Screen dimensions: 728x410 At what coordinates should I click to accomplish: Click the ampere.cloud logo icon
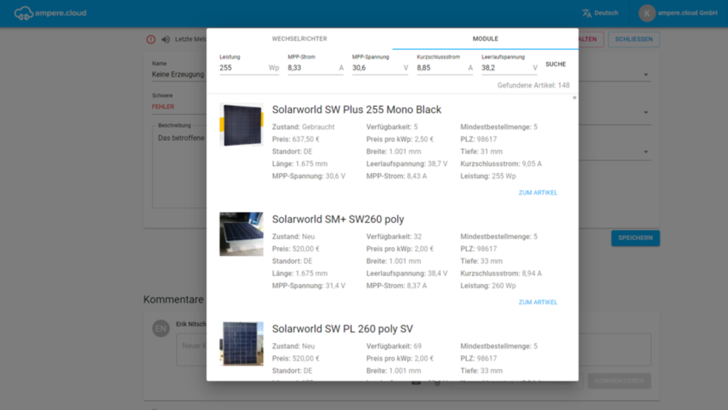pos(23,13)
